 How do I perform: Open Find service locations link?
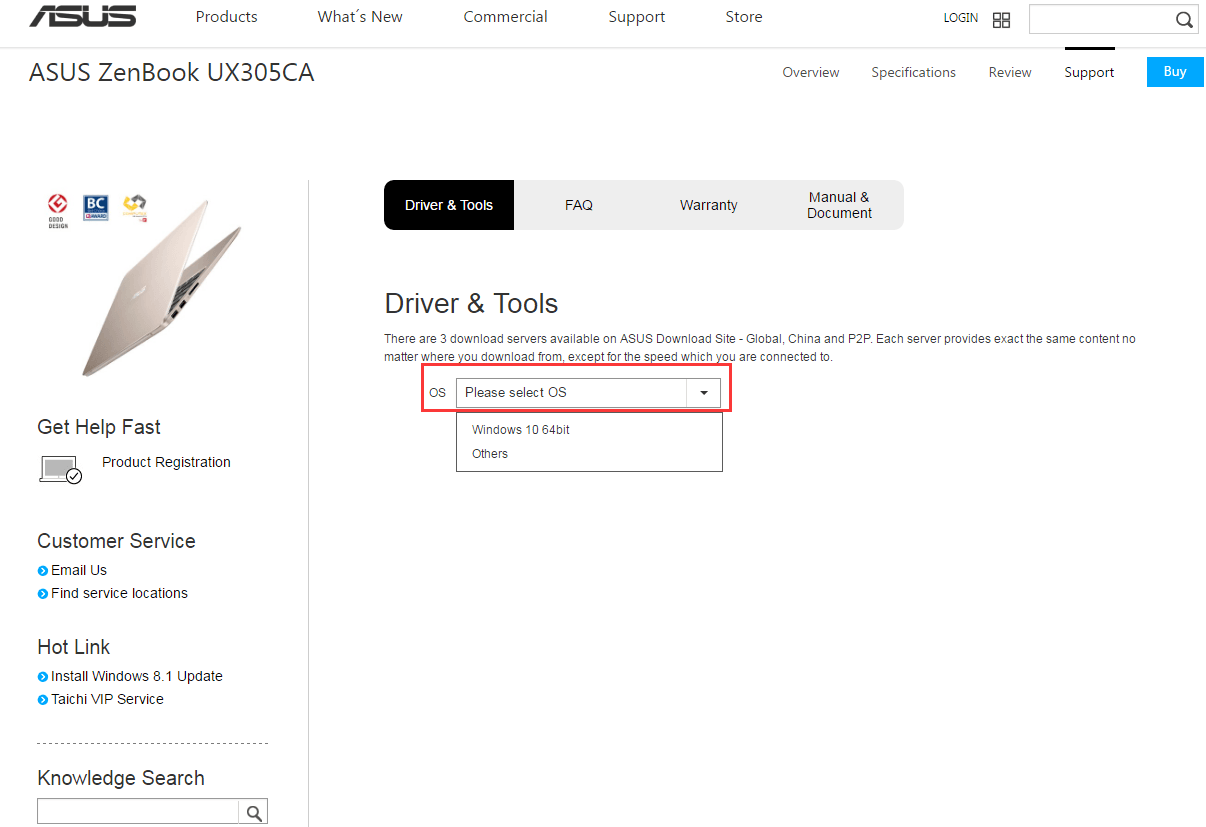tap(119, 593)
